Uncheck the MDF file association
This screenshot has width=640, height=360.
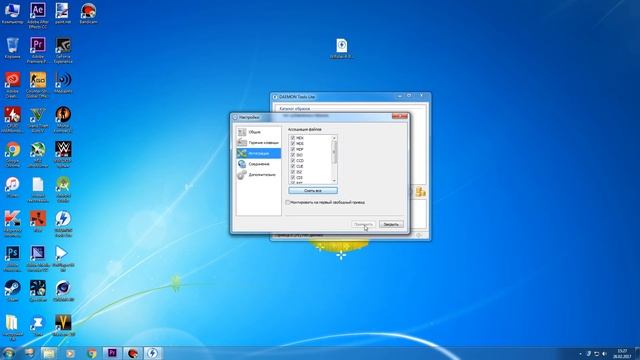coord(293,149)
